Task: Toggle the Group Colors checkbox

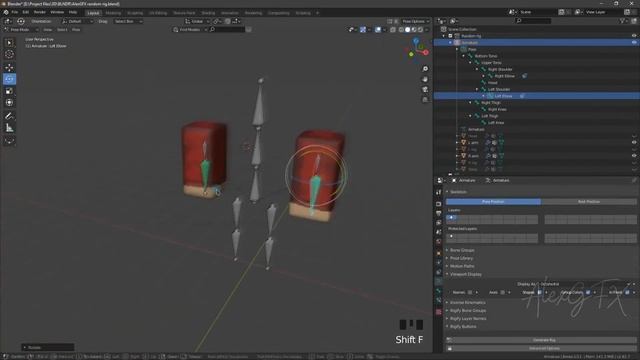Action: (x=588, y=292)
